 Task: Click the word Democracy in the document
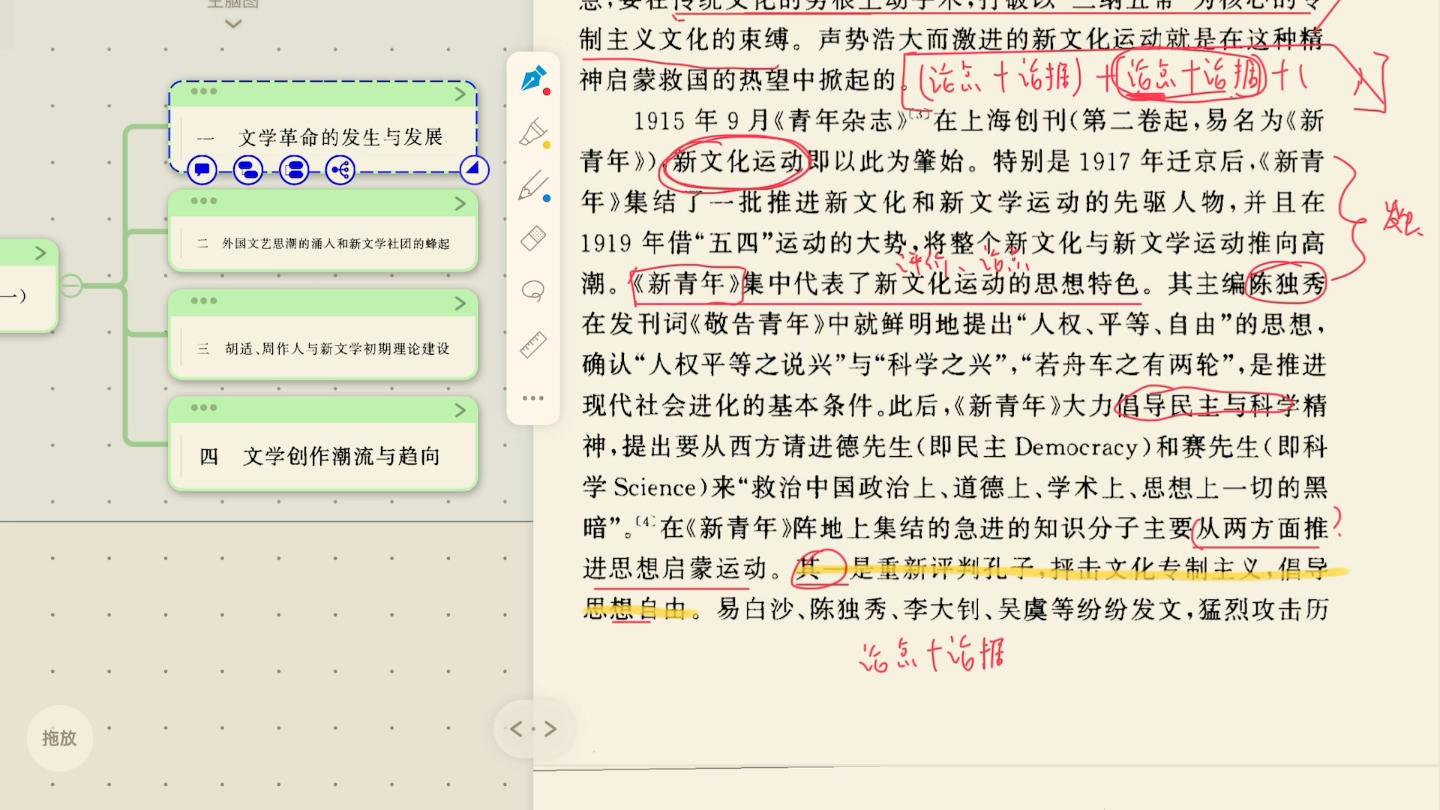(1076, 446)
